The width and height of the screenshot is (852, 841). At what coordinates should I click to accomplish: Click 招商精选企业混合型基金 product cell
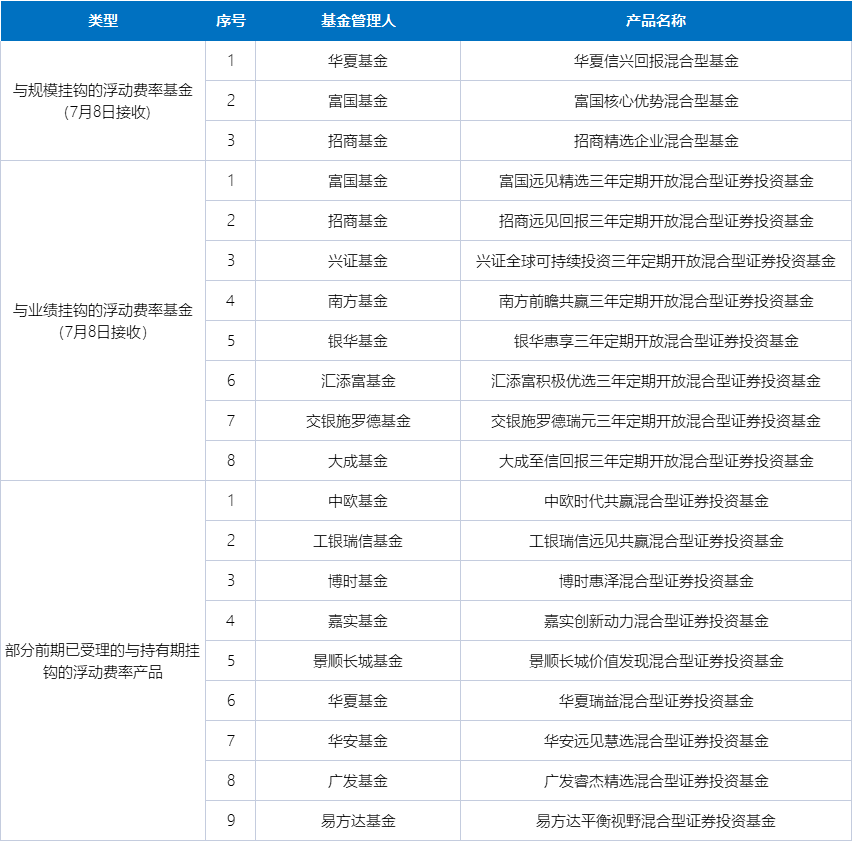(655, 141)
